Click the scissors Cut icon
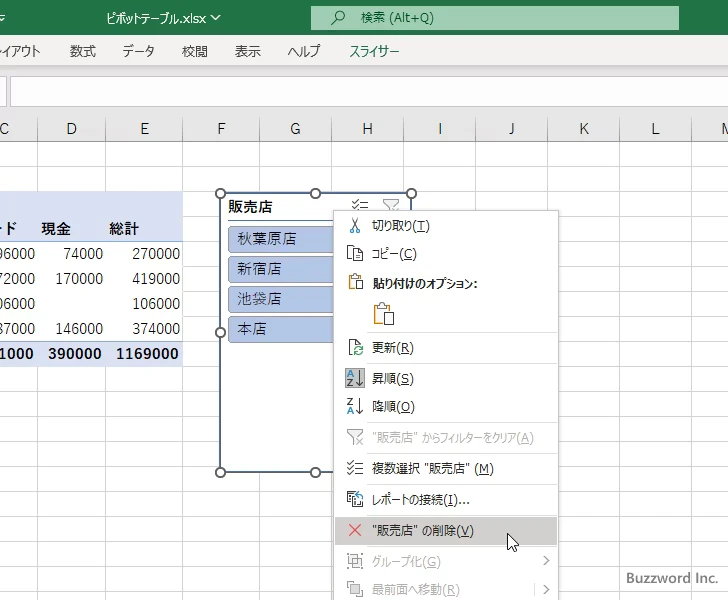Viewport: 728px width, 600px height. 355,226
